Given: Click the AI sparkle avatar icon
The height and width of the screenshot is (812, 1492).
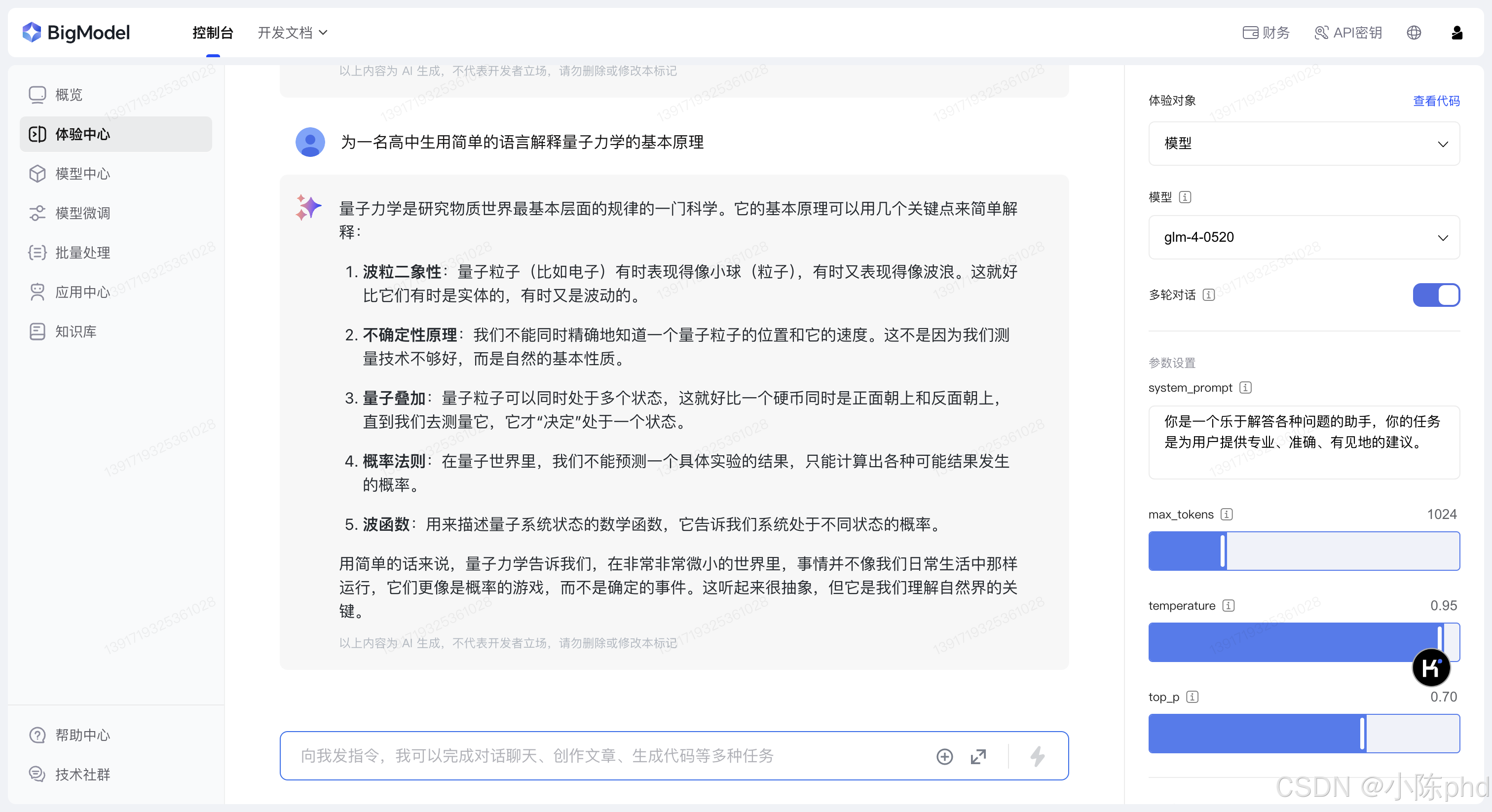Looking at the screenshot, I should pyautogui.click(x=308, y=207).
